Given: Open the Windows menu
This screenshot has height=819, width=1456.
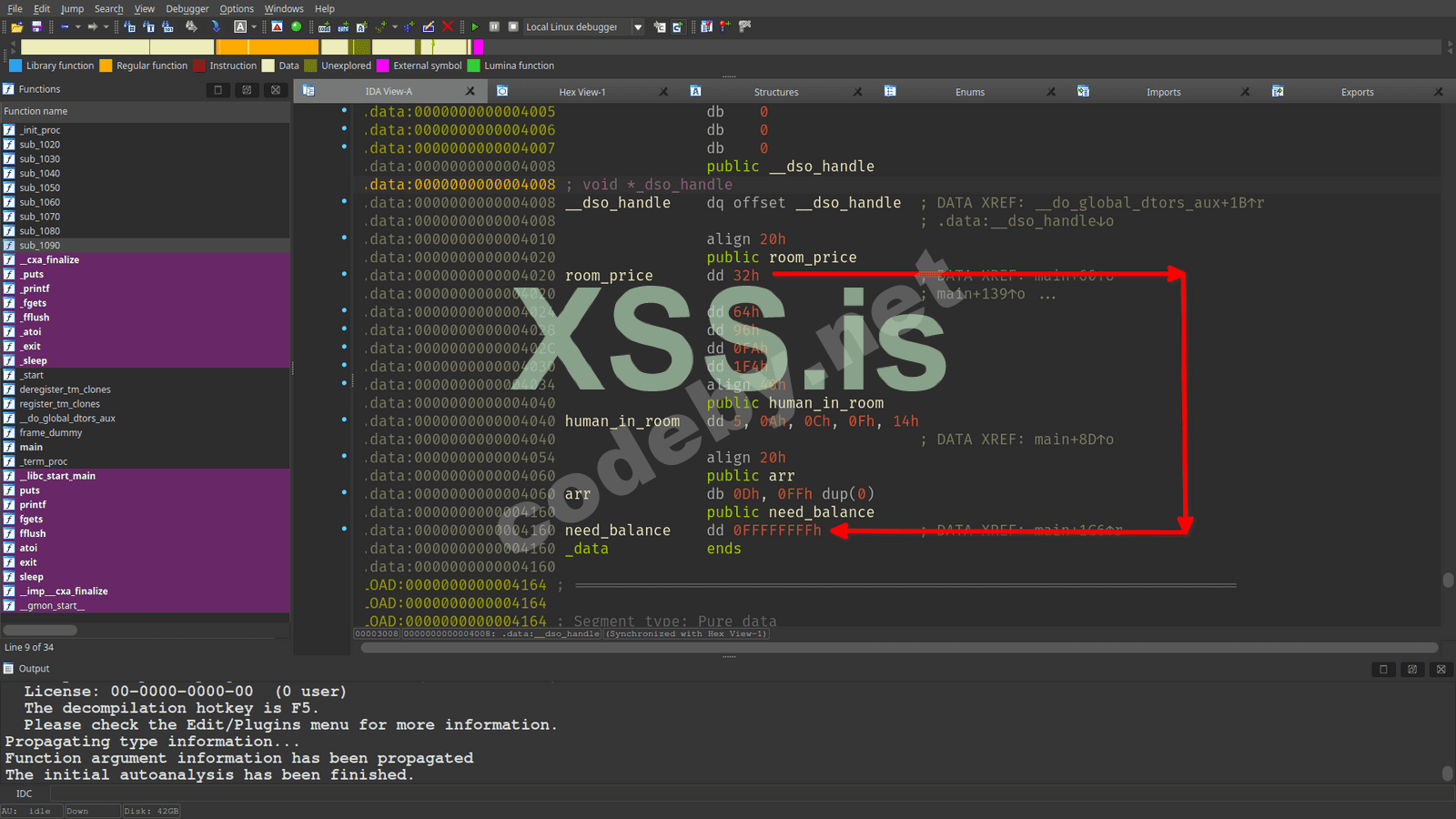Looking at the screenshot, I should [x=284, y=9].
